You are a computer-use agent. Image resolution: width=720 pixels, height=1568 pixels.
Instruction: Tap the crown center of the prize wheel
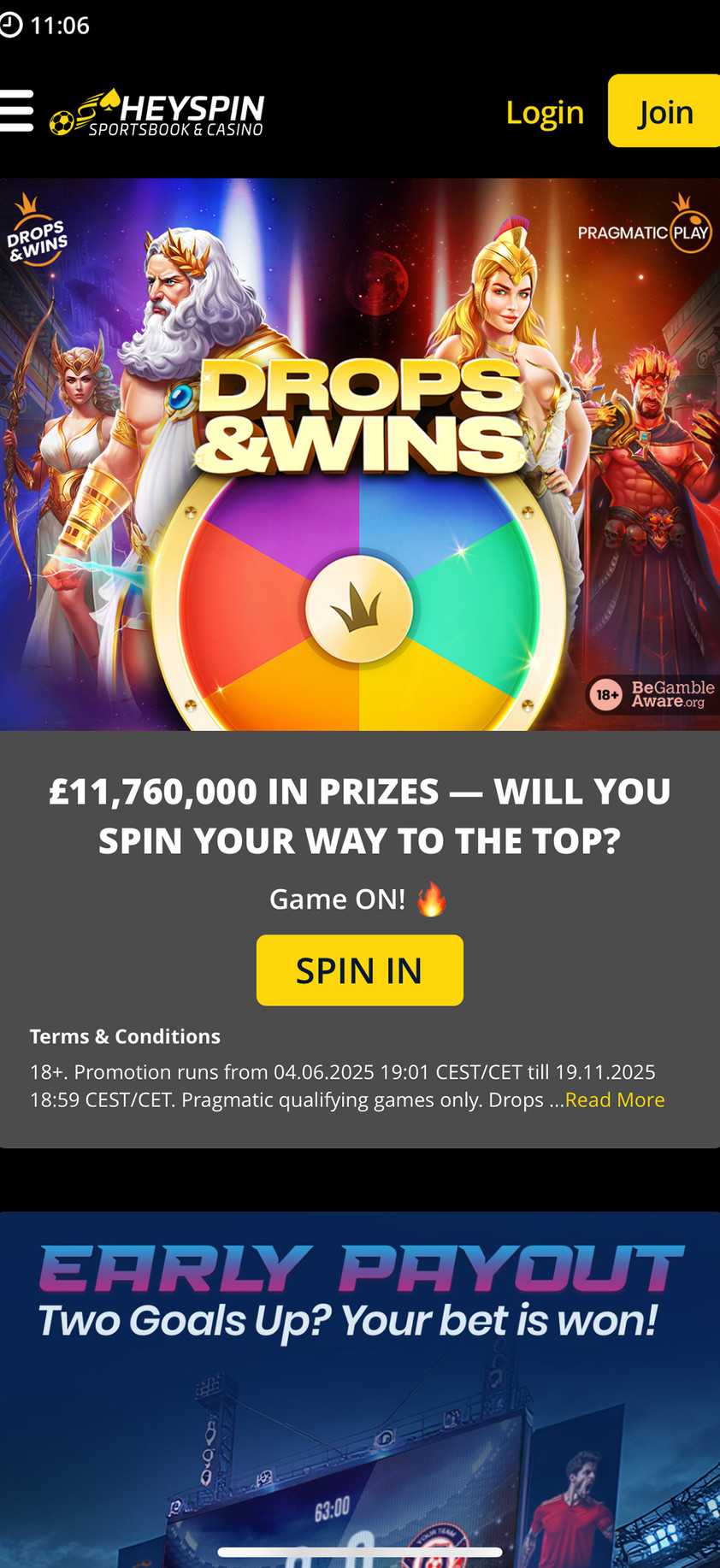click(359, 609)
